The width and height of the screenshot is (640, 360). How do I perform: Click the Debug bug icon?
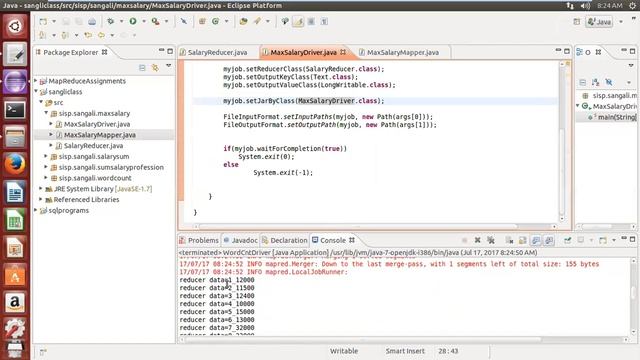click(x=110, y=21)
